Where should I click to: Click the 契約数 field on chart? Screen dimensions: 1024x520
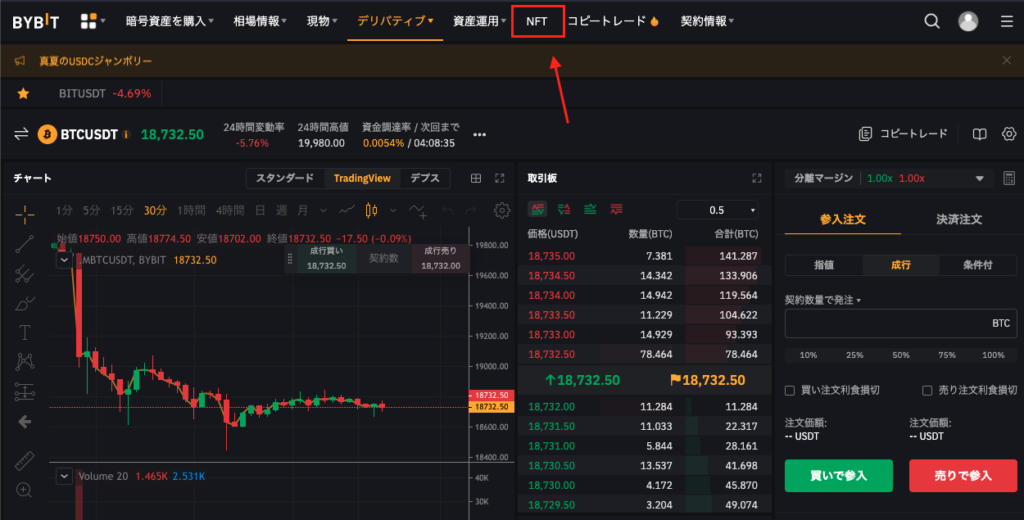384,259
